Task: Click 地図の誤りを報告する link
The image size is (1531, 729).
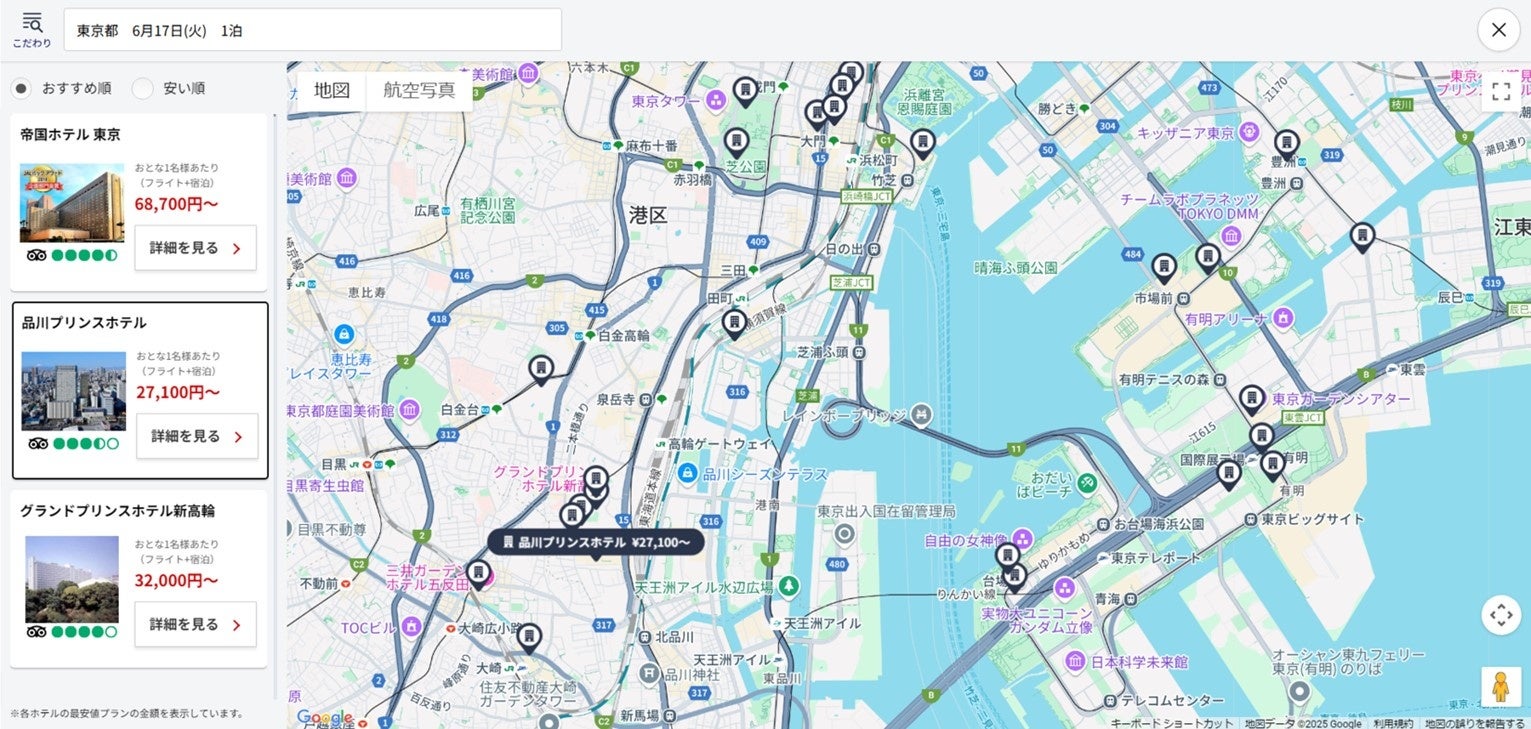Action: point(1475,723)
